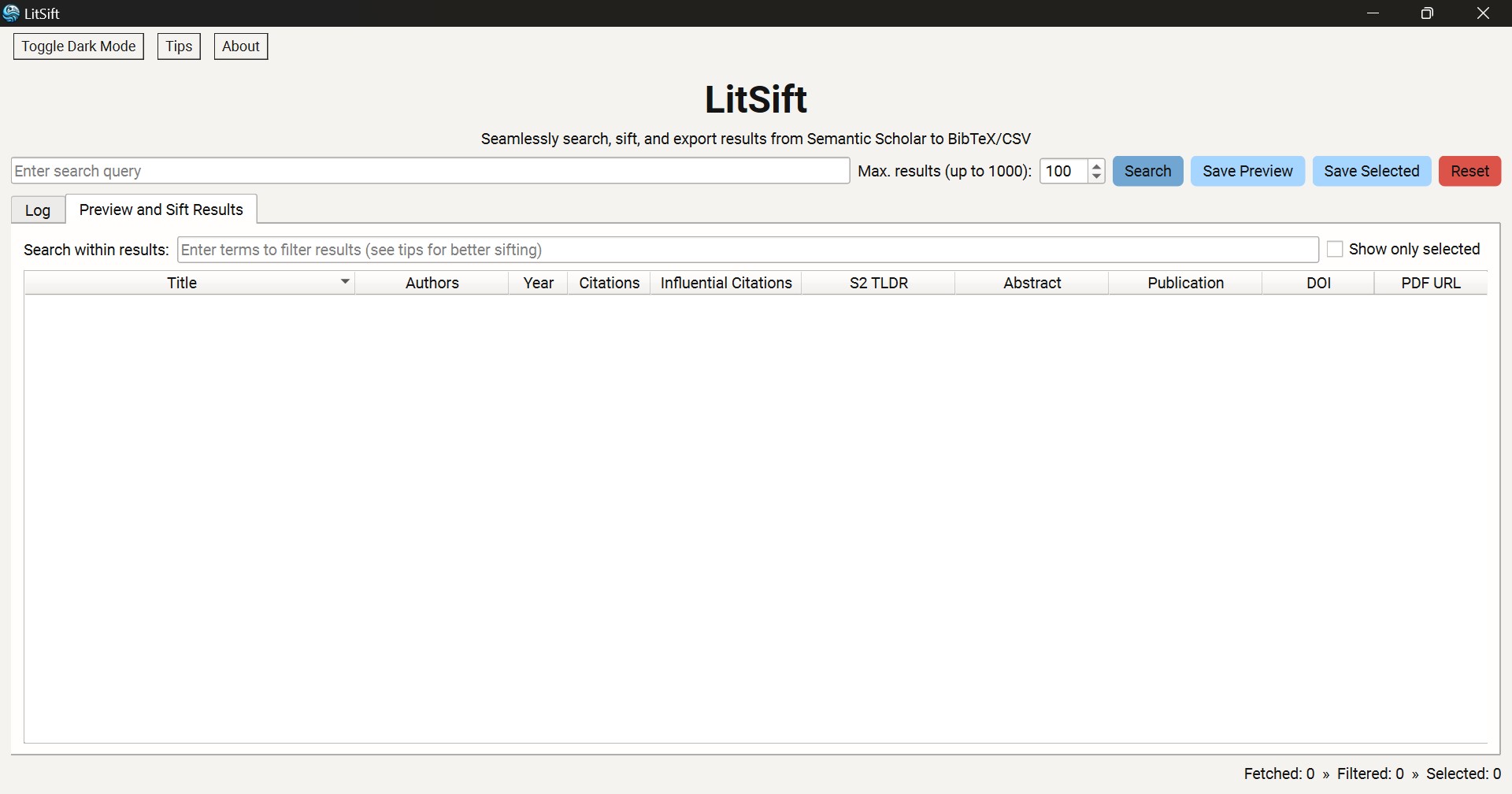Sort by Citations column header
Viewport: 1512px width, 794px height.
(609, 283)
